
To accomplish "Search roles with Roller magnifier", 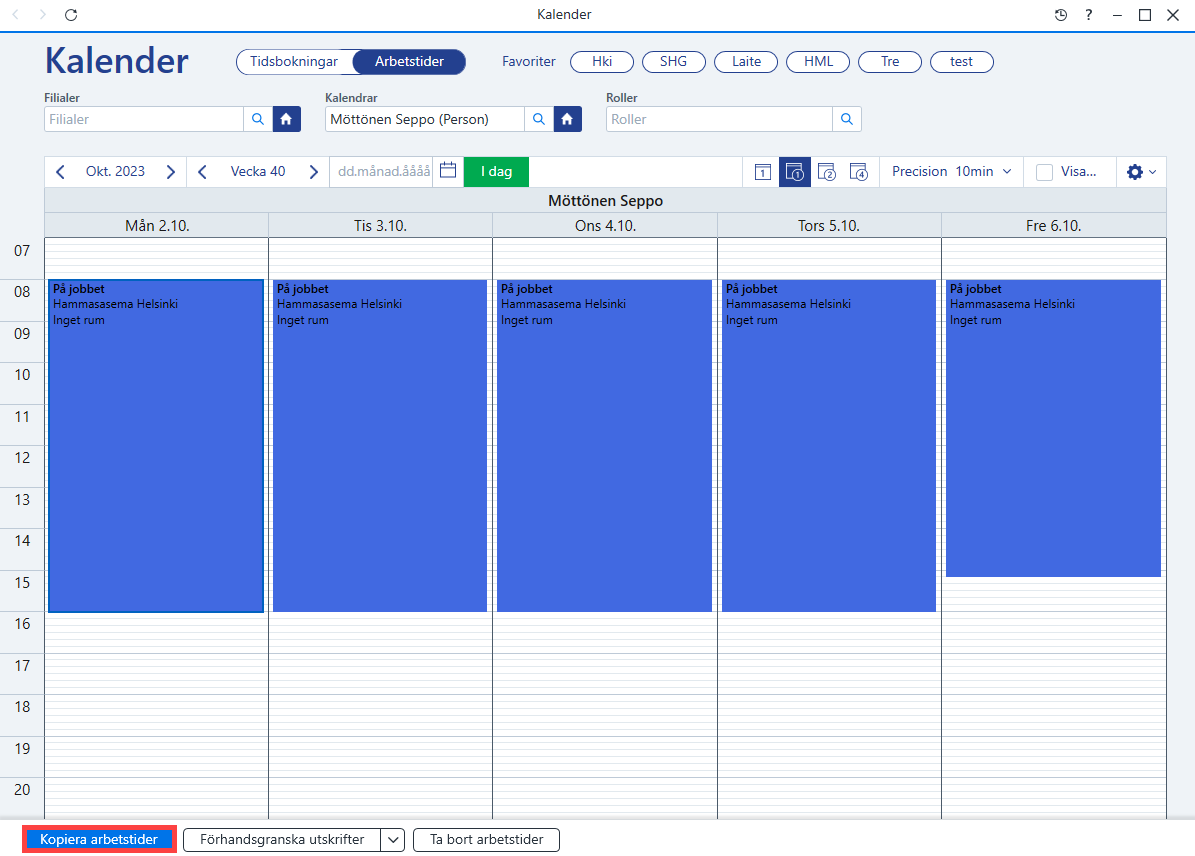I will point(847,119).
